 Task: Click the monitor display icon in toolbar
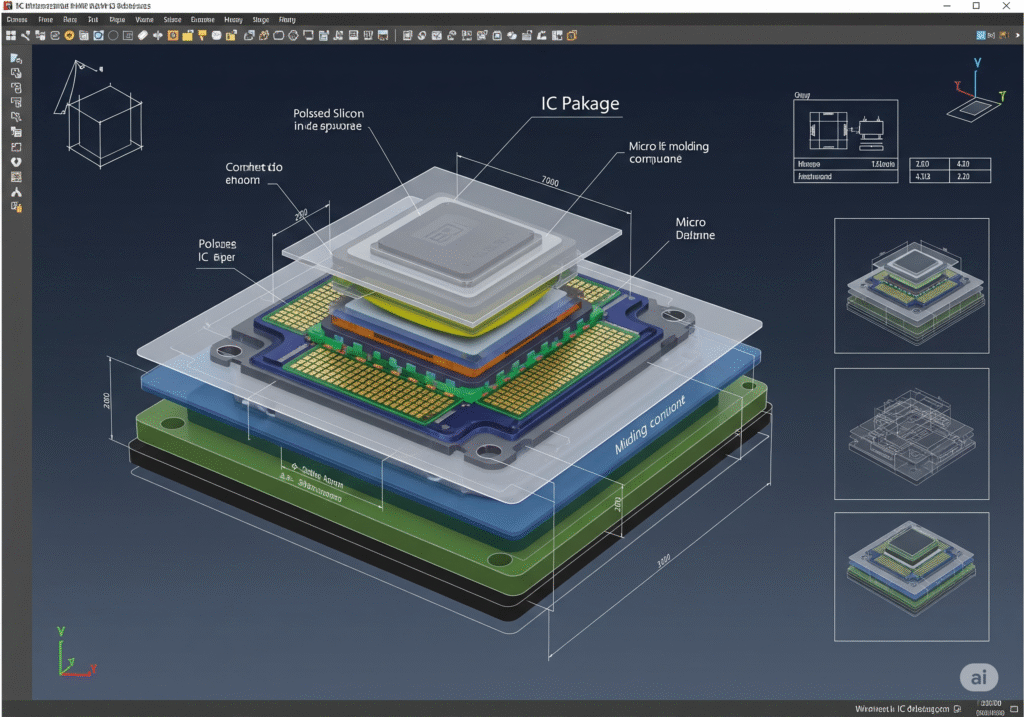coord(309,36)
